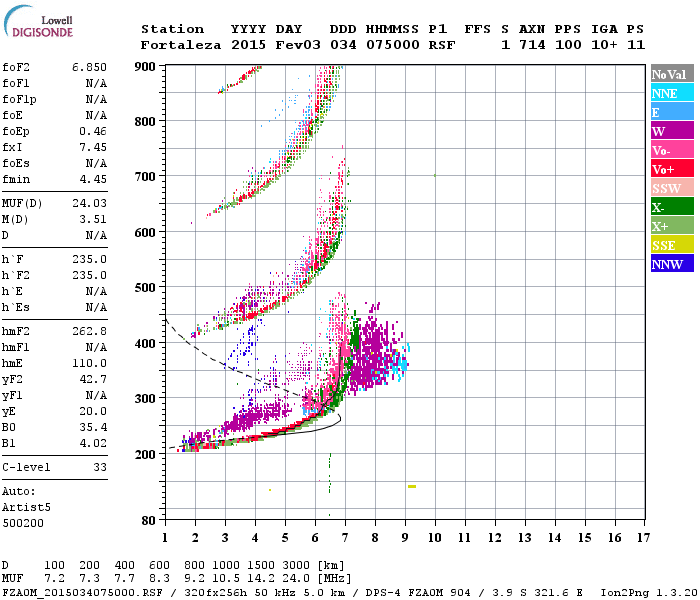Click the 10 MHz frequency axis label

pos(435,538)
